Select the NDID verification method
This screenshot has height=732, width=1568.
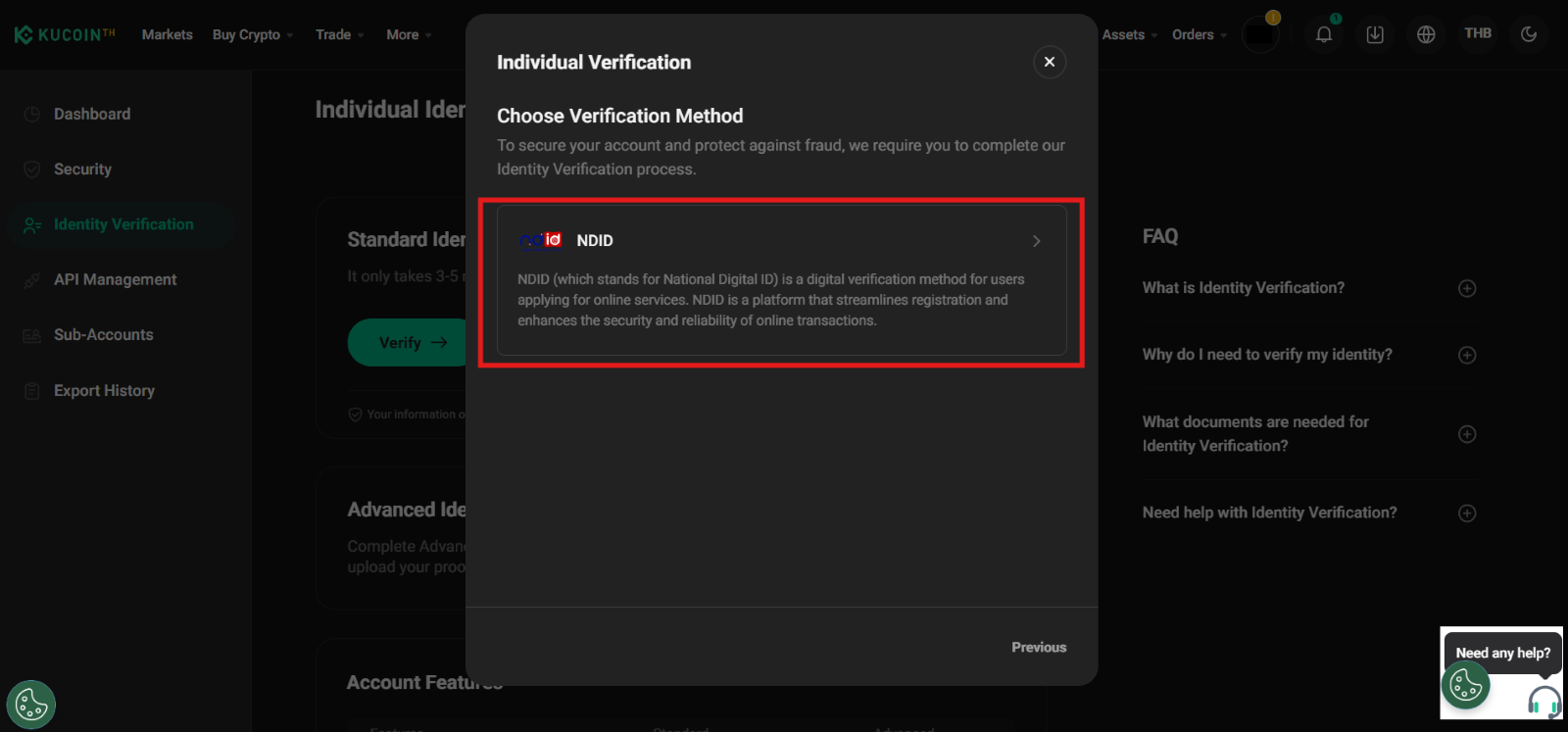click(x=781, y=280)
